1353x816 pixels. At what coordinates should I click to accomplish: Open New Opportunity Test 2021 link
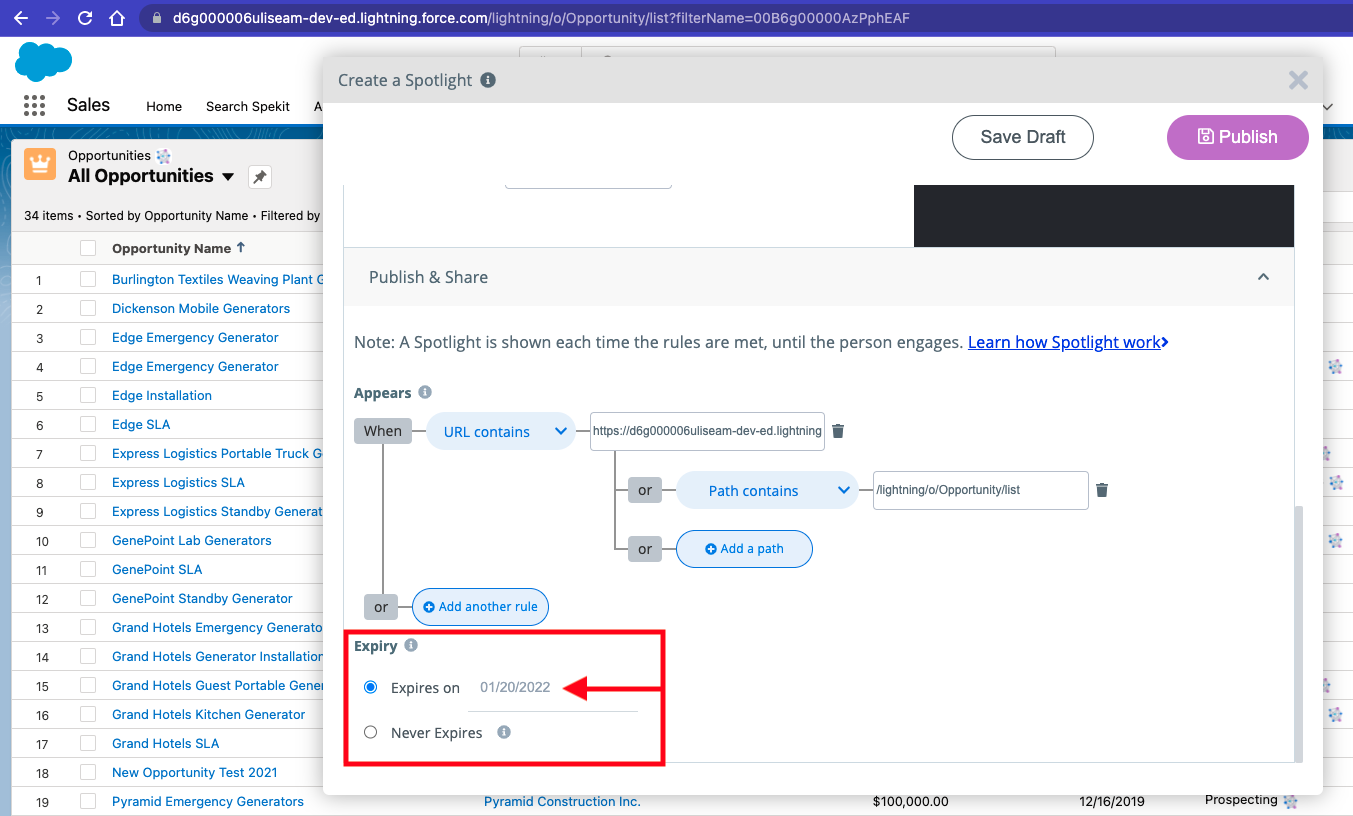195,772
